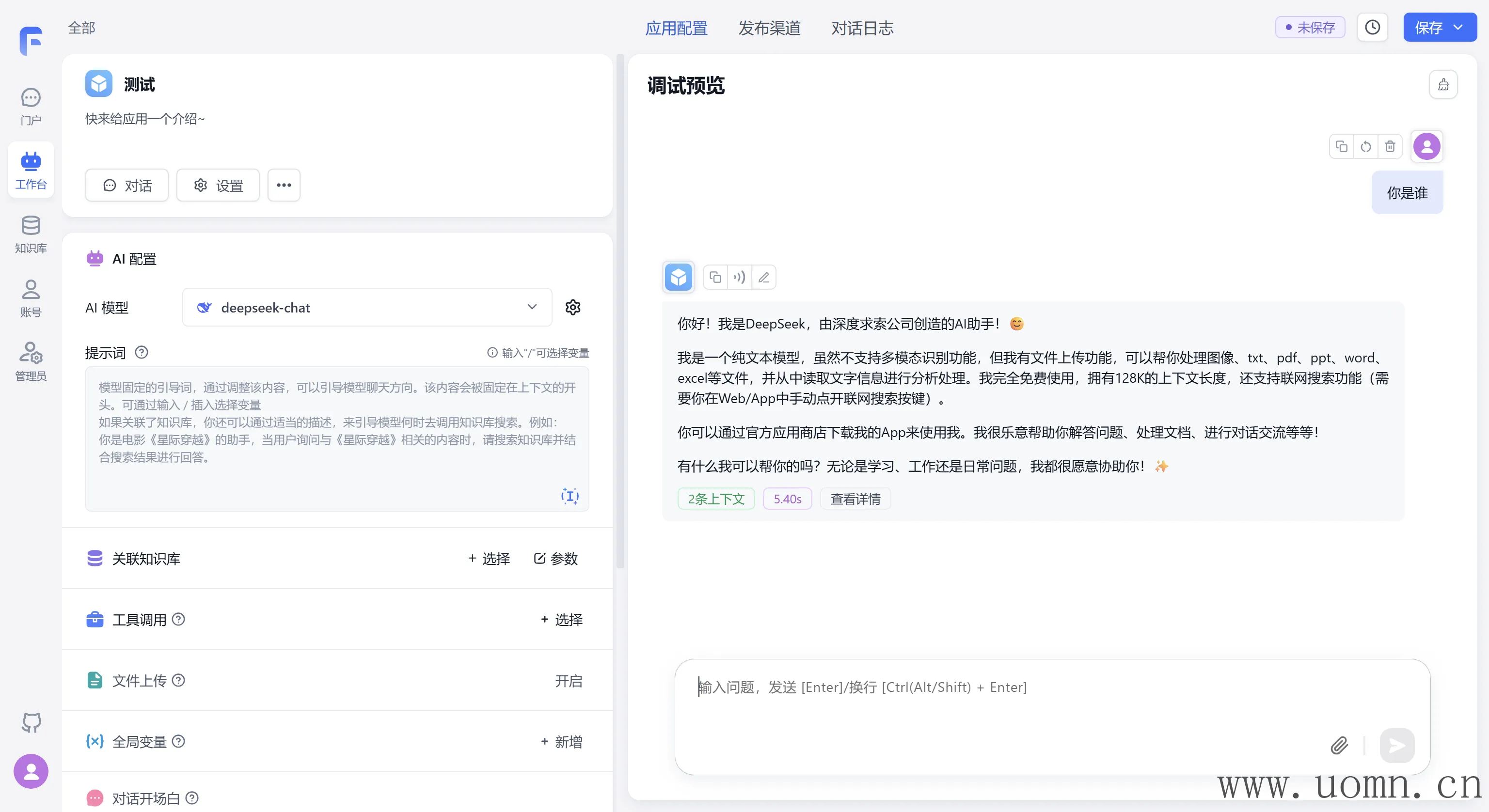Open the version history clock icon
The image size is (1489, 812).
click(x=1372, y=27)
